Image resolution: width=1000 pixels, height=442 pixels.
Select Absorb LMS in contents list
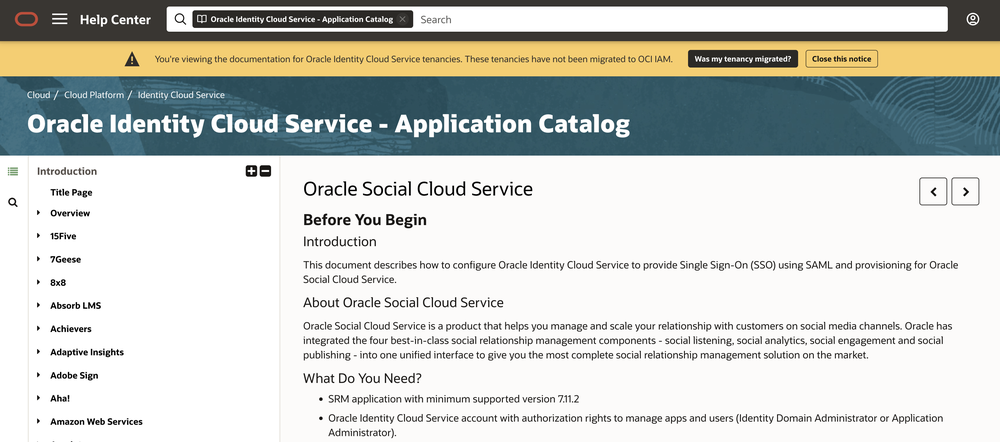(76, 306)
